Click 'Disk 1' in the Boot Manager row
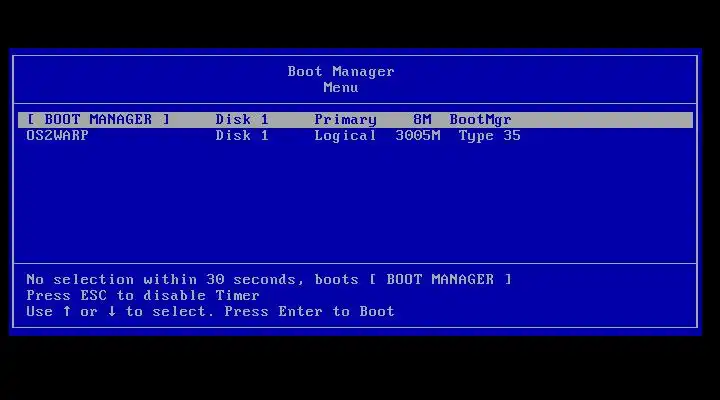This screenshot has width=720, height=400. pyautogui.click(x=242, y=120)
